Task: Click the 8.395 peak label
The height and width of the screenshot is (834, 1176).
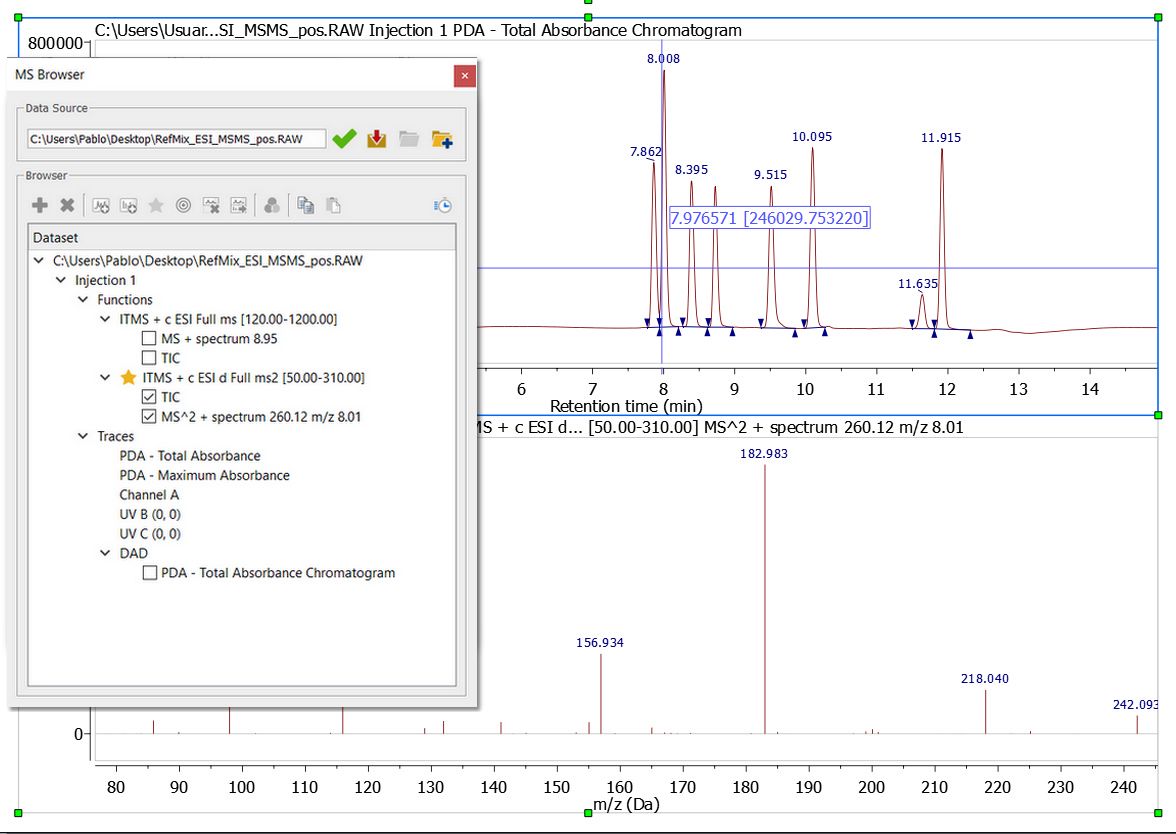Action: 692,170
